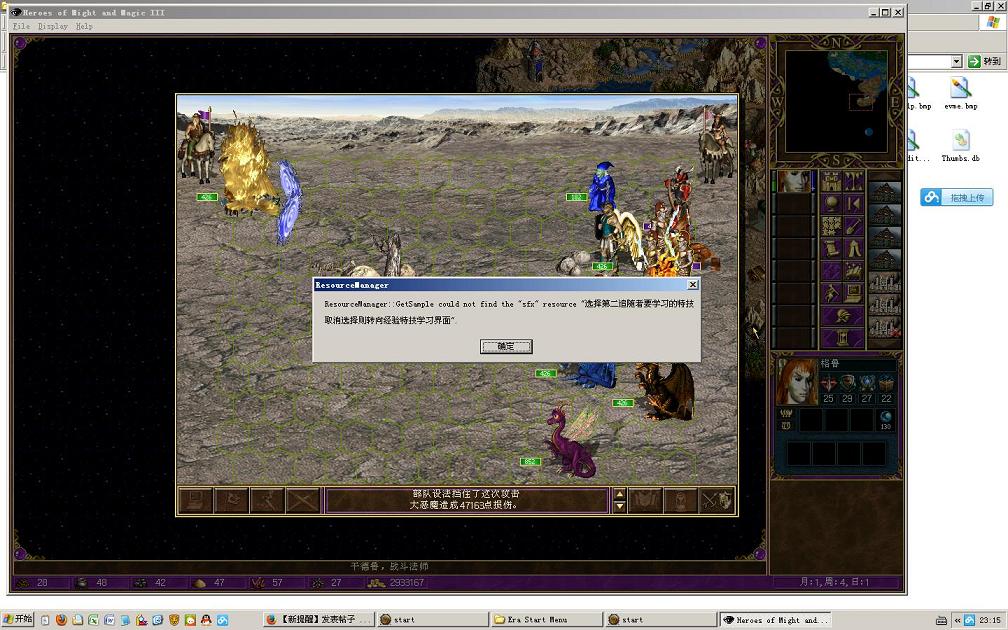This screenshot has width=1008, height=630.
Task: Click the retreat running-figure combat button
Action: [267, 501]
